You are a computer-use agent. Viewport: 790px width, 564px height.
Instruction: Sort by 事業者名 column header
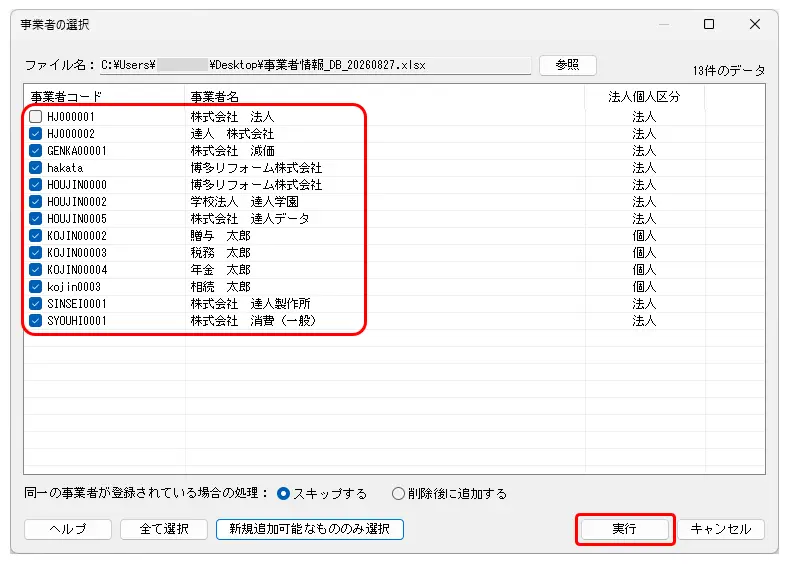[384, 97]
